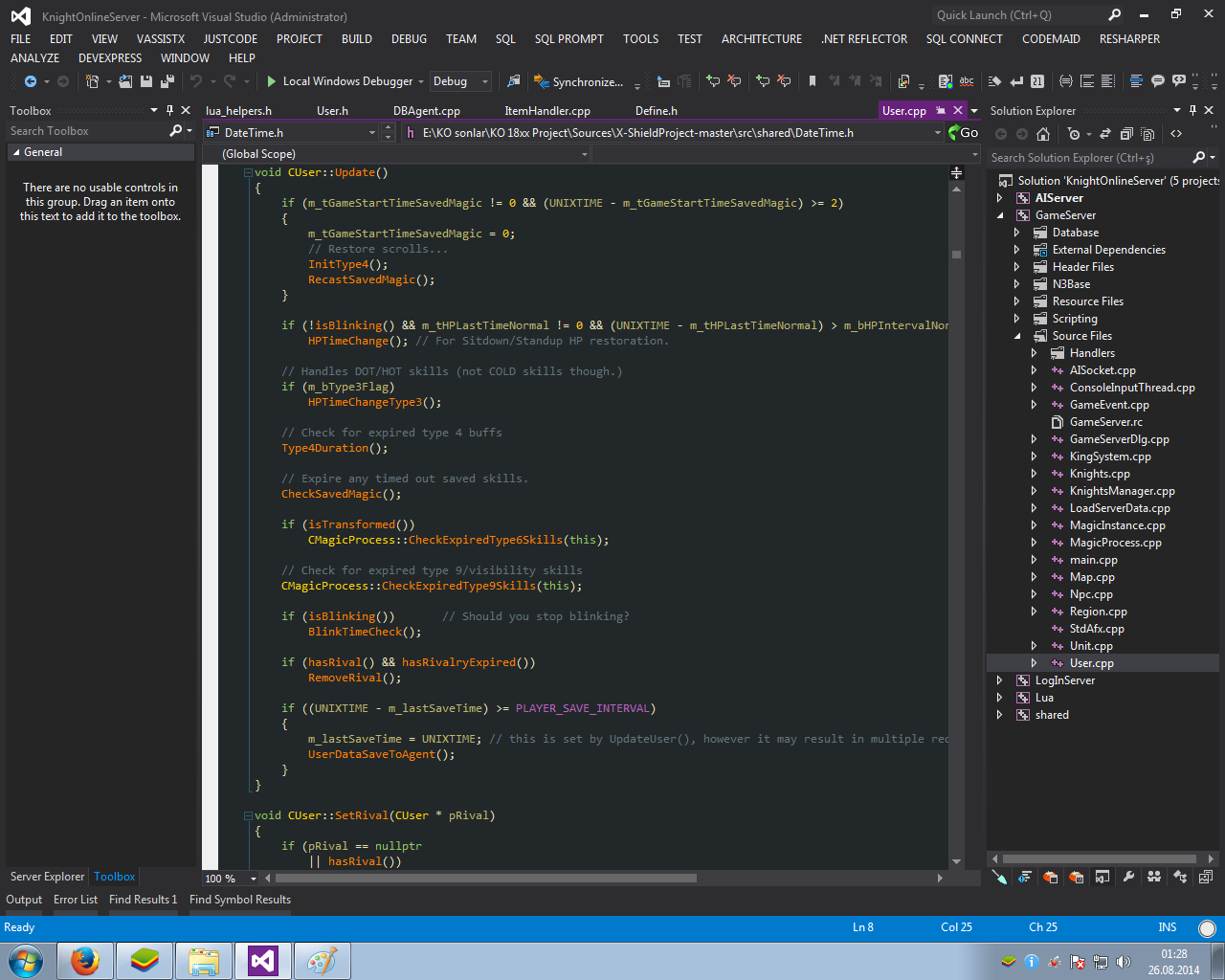Screen dimensions: 1225x980
Task: Collapse the CUser::Update function outline box
Action: pos(248,173)
